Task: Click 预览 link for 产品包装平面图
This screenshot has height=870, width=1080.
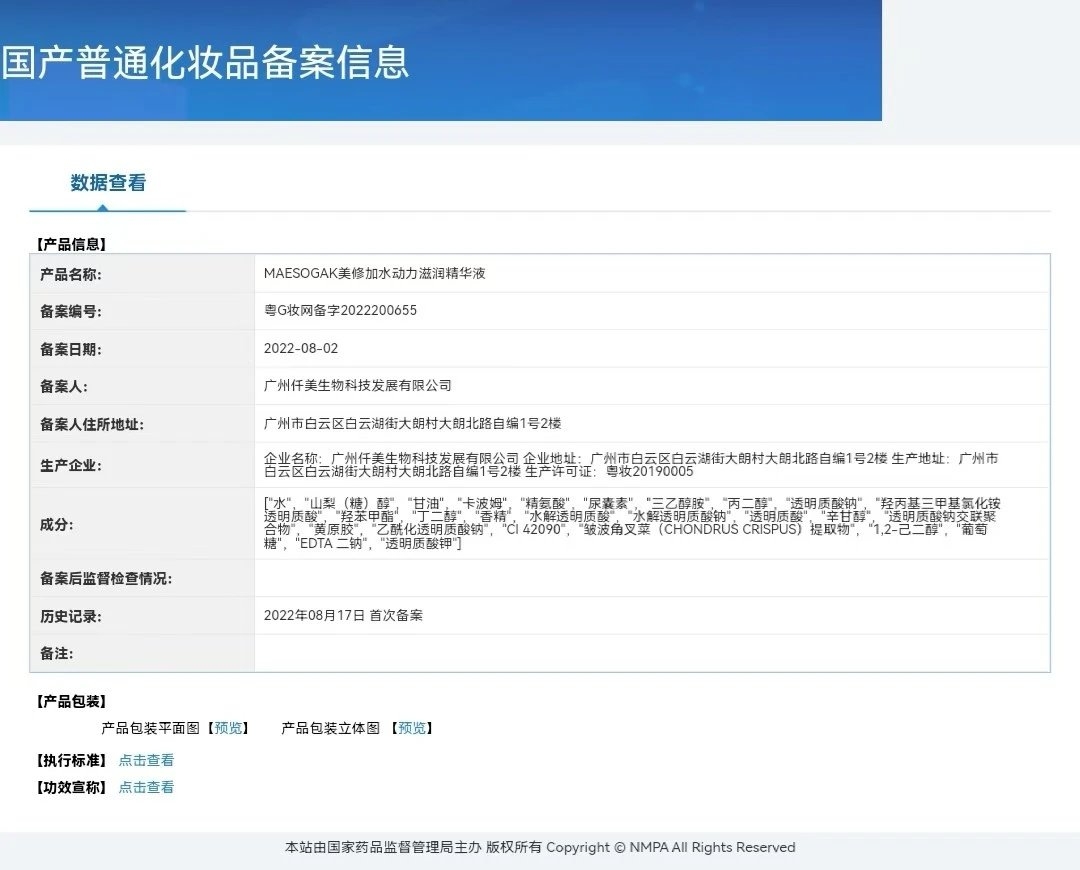Action: [x=228, y=728]
